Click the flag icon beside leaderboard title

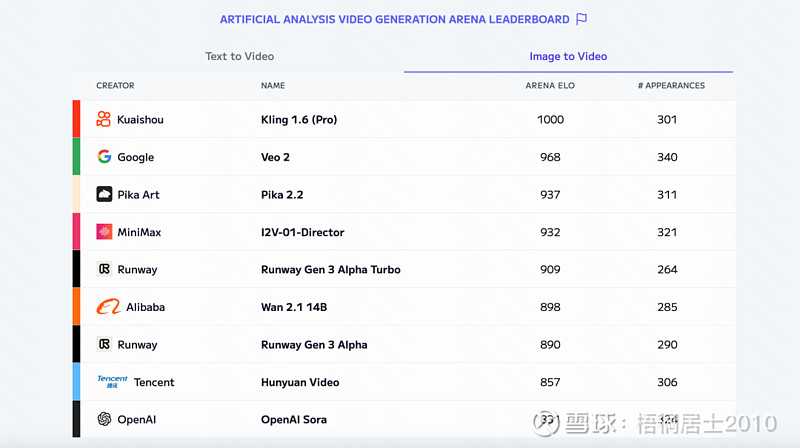click(581, 19)
